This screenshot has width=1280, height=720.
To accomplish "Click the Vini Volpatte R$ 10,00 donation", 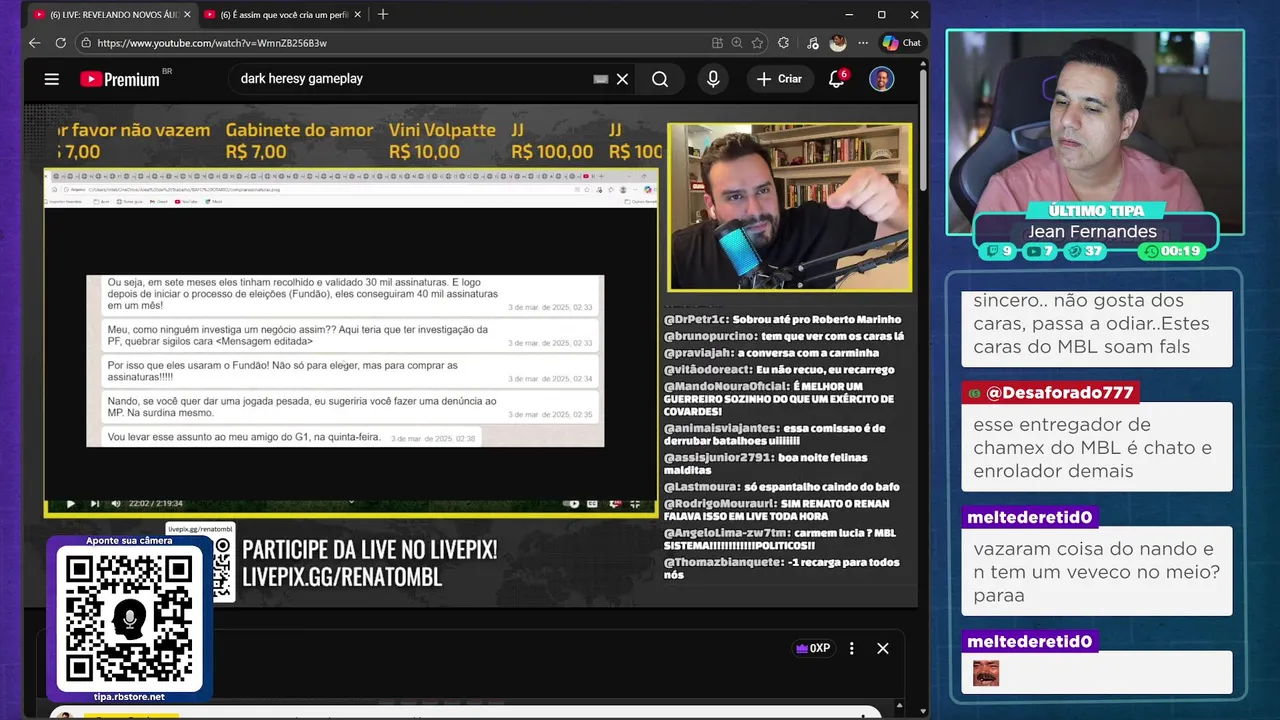I will [442, 141].
